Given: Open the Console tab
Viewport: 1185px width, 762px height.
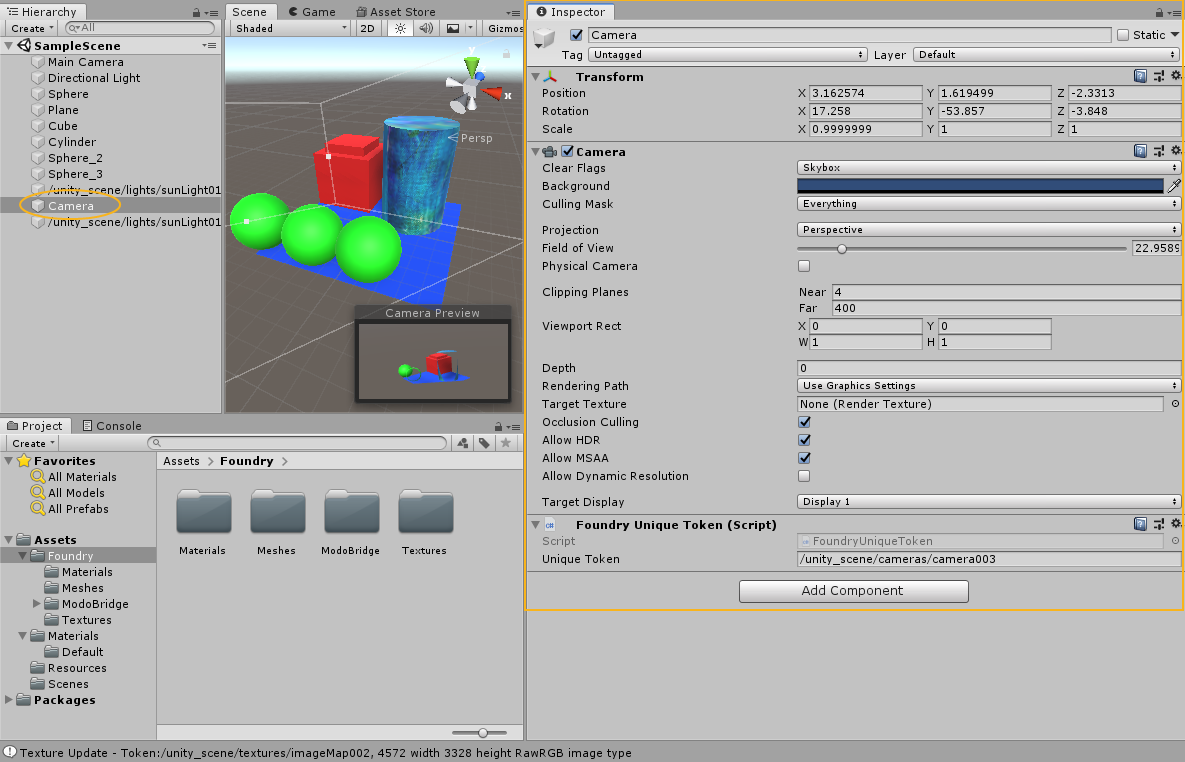Looking at the screenshot, I should point(112,426).
